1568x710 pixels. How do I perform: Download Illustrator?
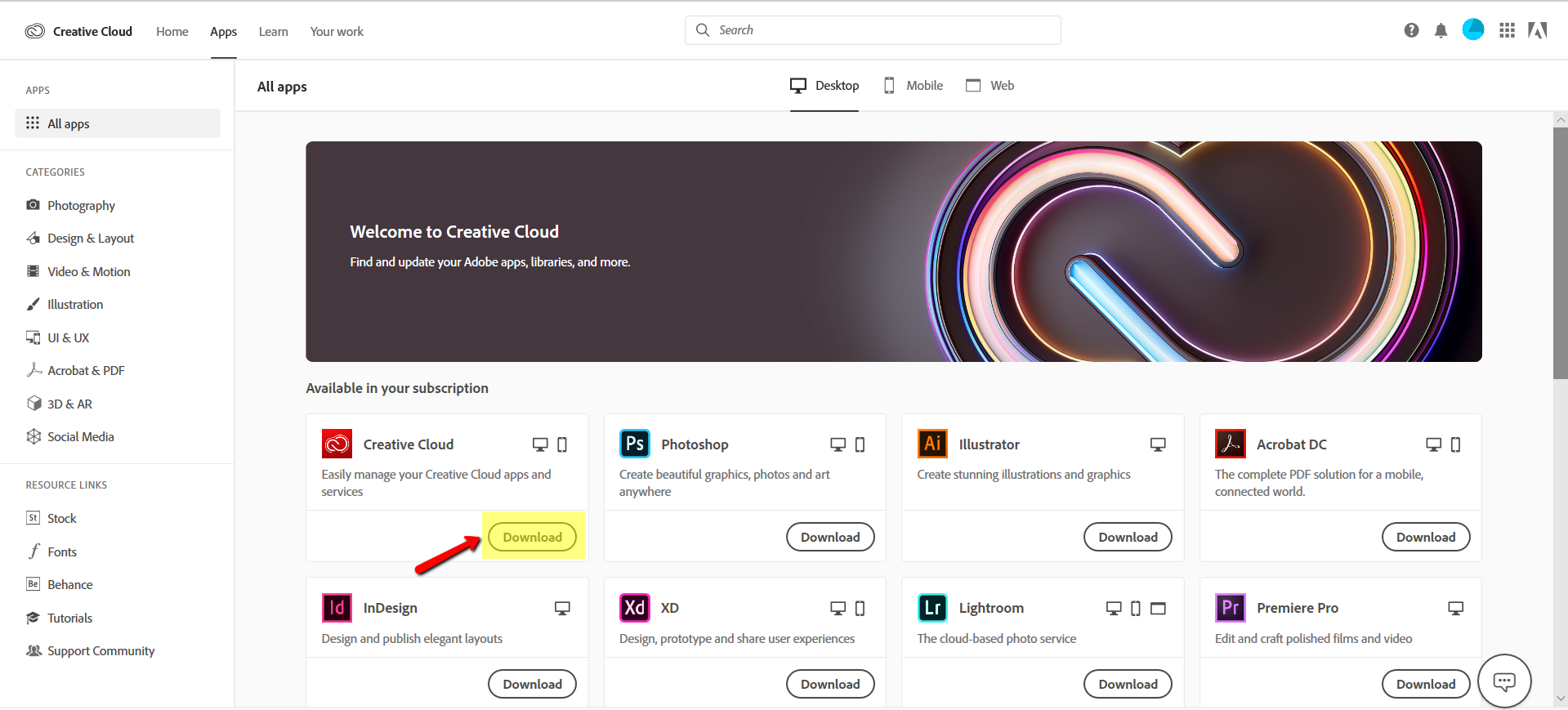pos(1128,537)
